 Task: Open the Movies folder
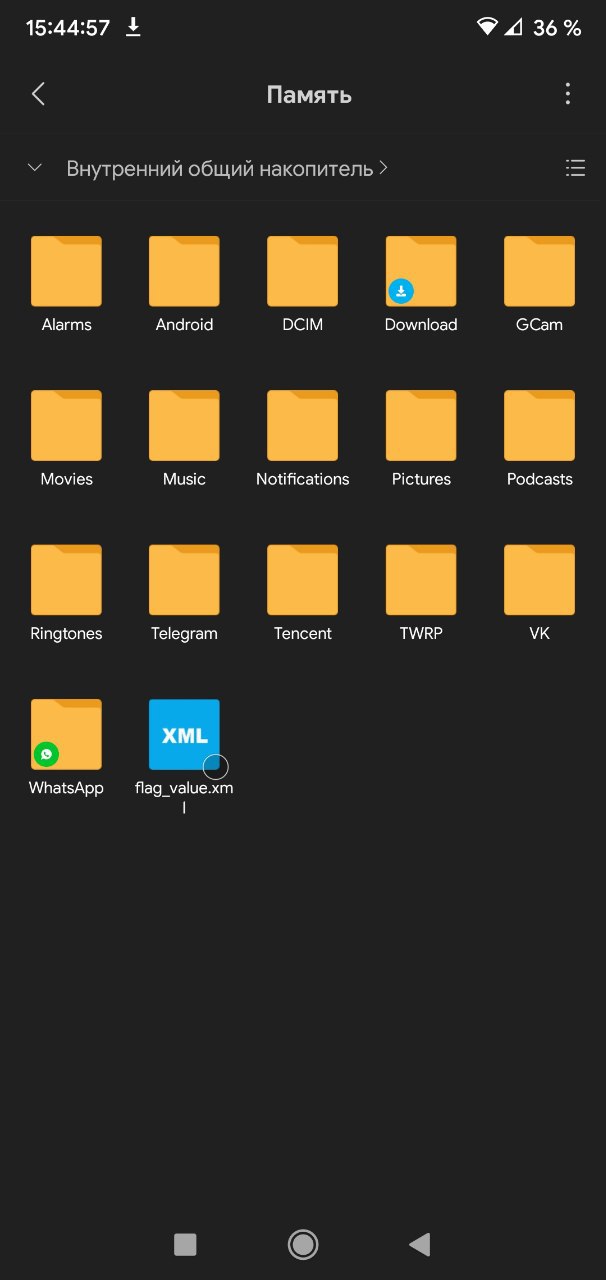[66, 425]
